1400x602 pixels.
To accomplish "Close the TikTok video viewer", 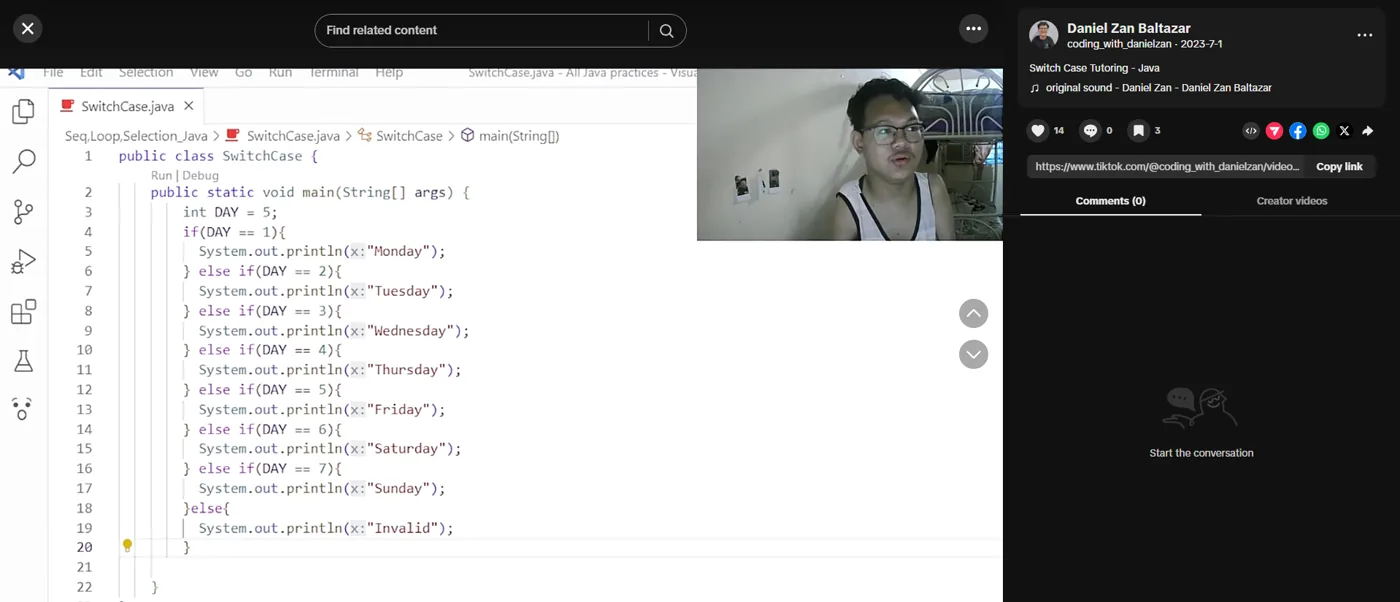I will (x=28, y=29).
